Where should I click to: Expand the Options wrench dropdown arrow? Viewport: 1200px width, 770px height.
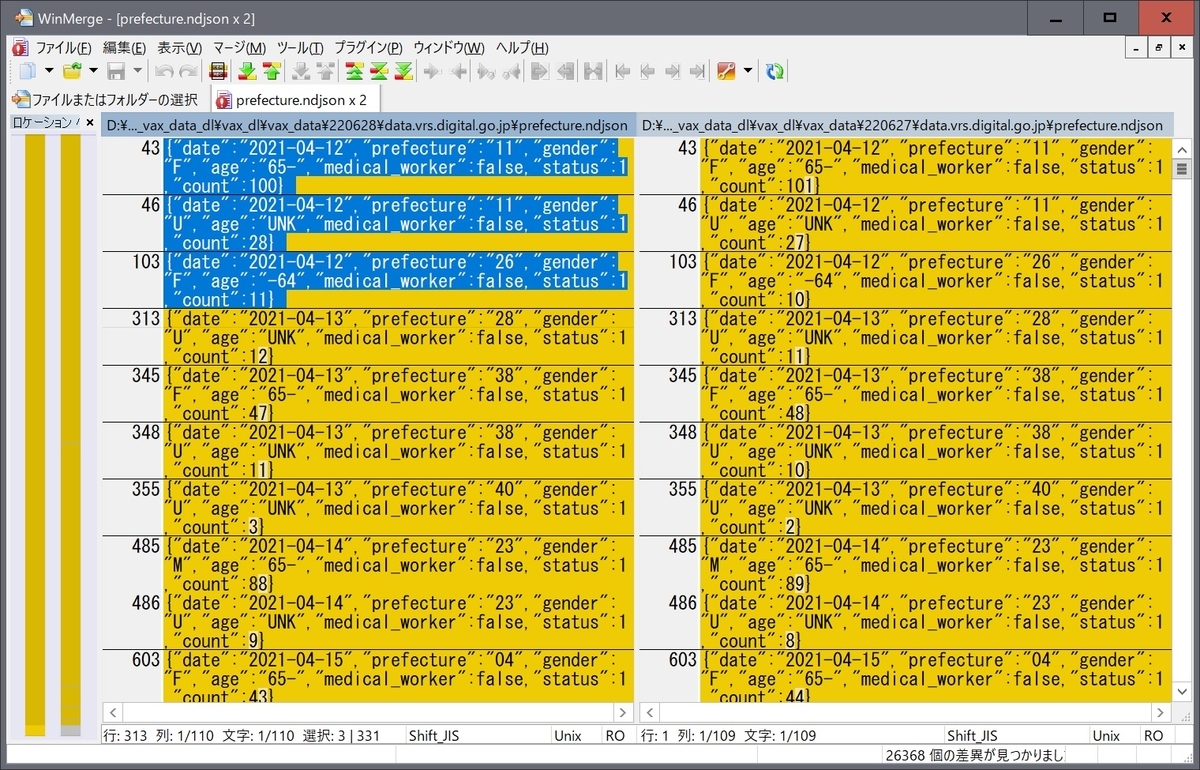pyautogui.click(x=747, y=71)
